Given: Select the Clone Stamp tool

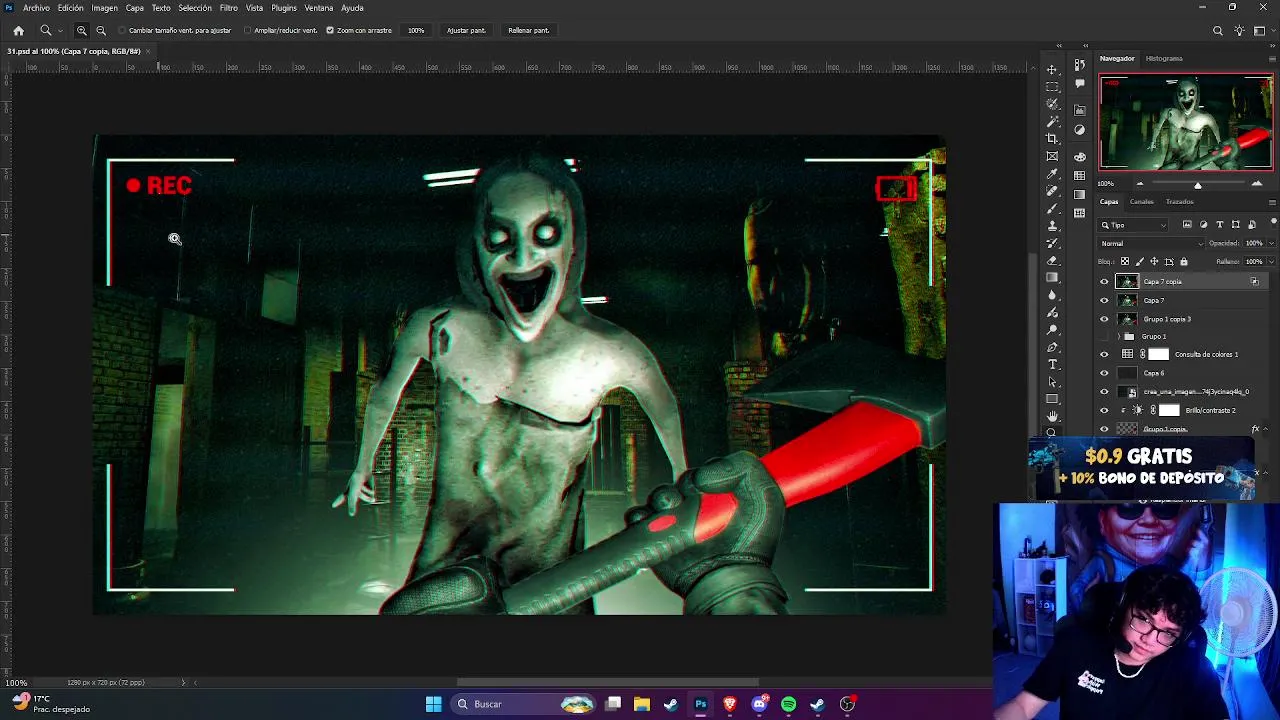Looking at the screenshot, I should tap(1052, 226).
